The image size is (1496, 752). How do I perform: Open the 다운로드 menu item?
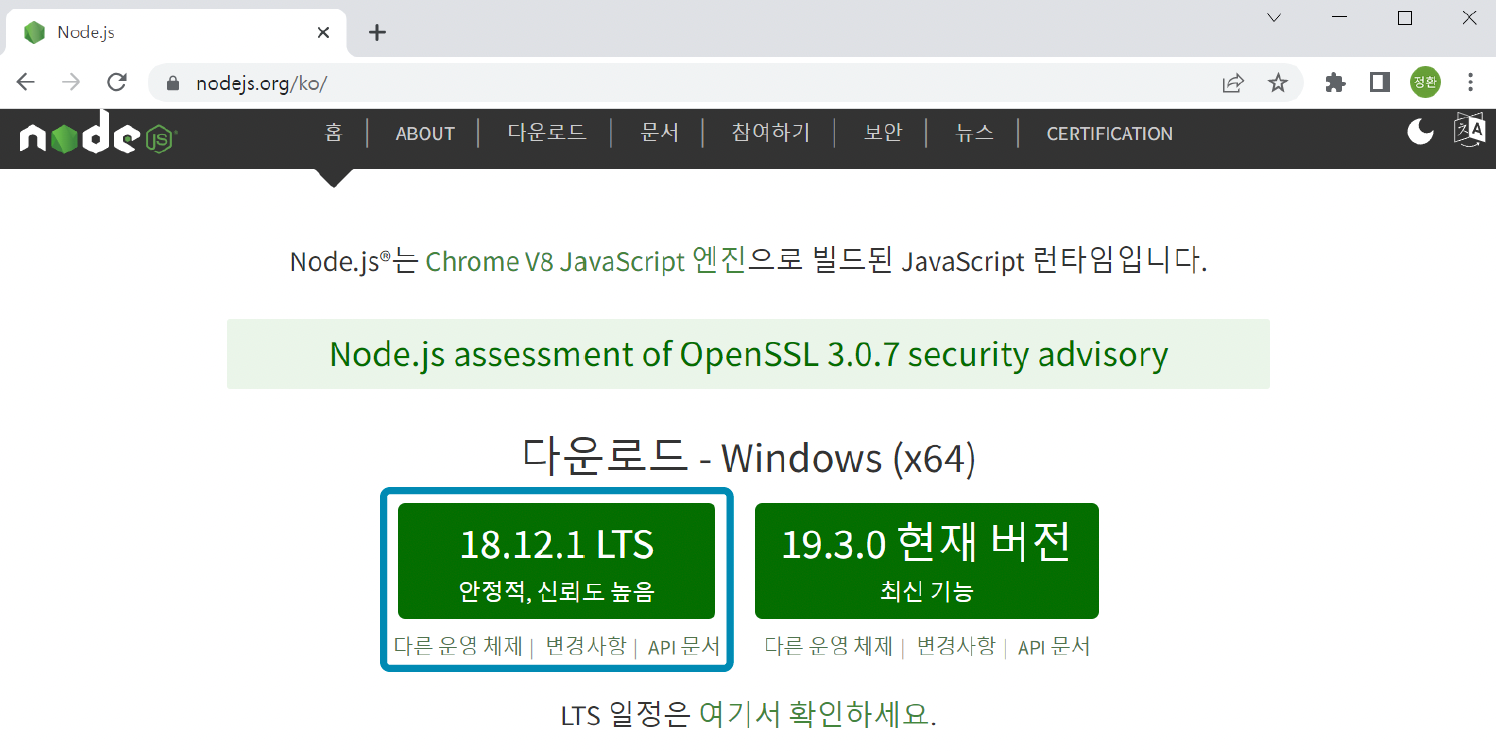[547, 133]
